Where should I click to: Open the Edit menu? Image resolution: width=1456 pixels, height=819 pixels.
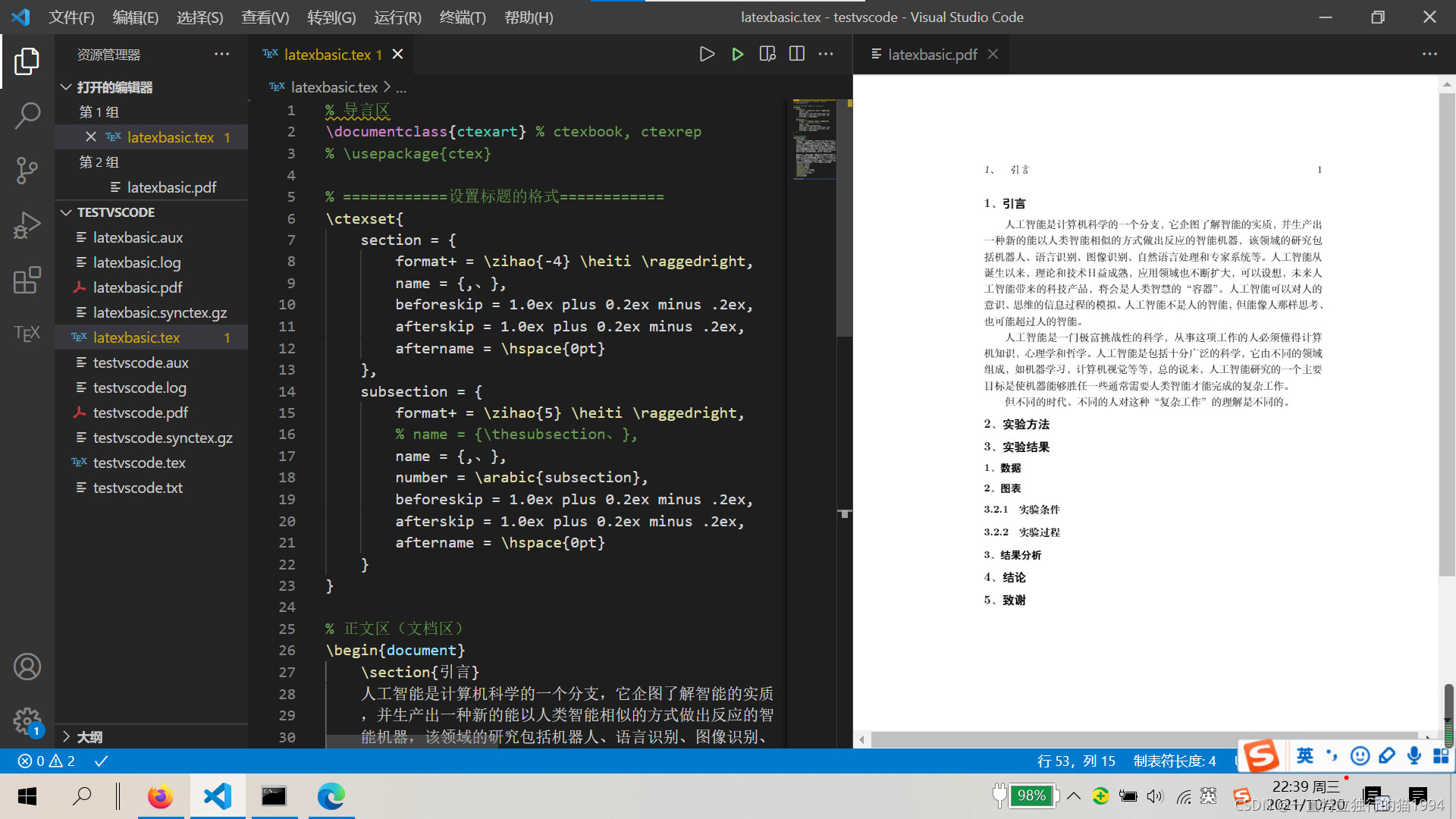[135, 17]
